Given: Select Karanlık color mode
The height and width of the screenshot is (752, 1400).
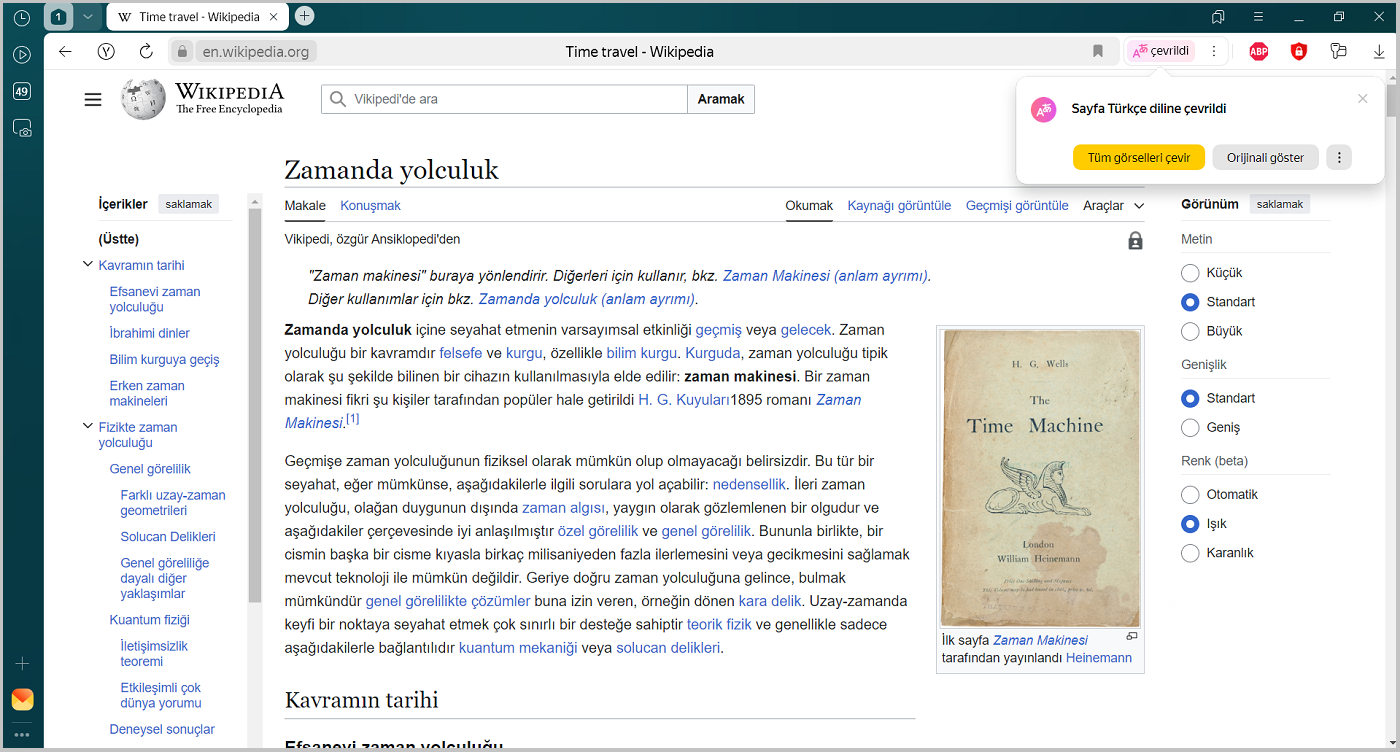Looking at the screenshot, I should point(1190,553).
